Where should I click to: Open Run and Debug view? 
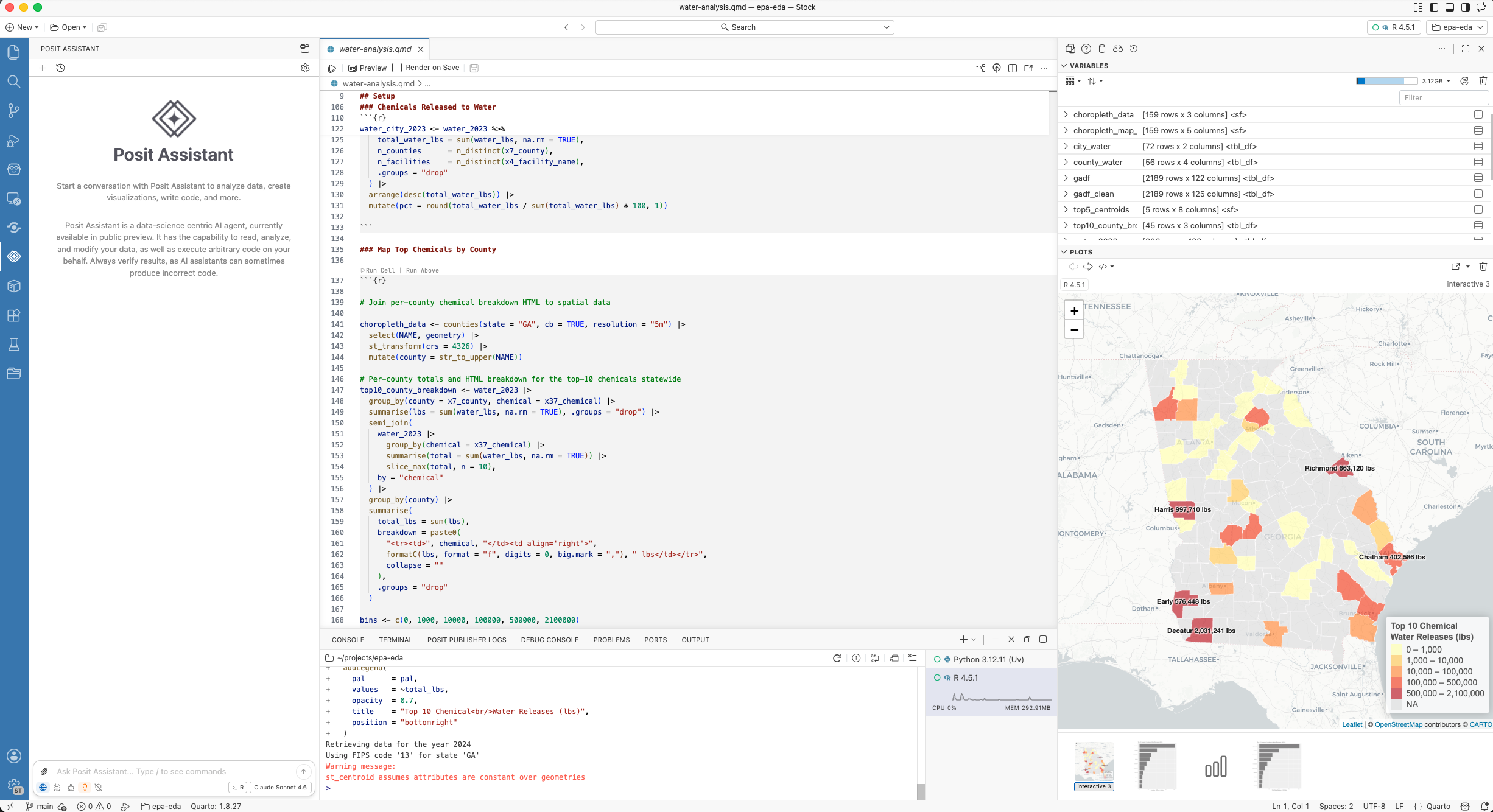pyautogui.click(x=13, y=141)
